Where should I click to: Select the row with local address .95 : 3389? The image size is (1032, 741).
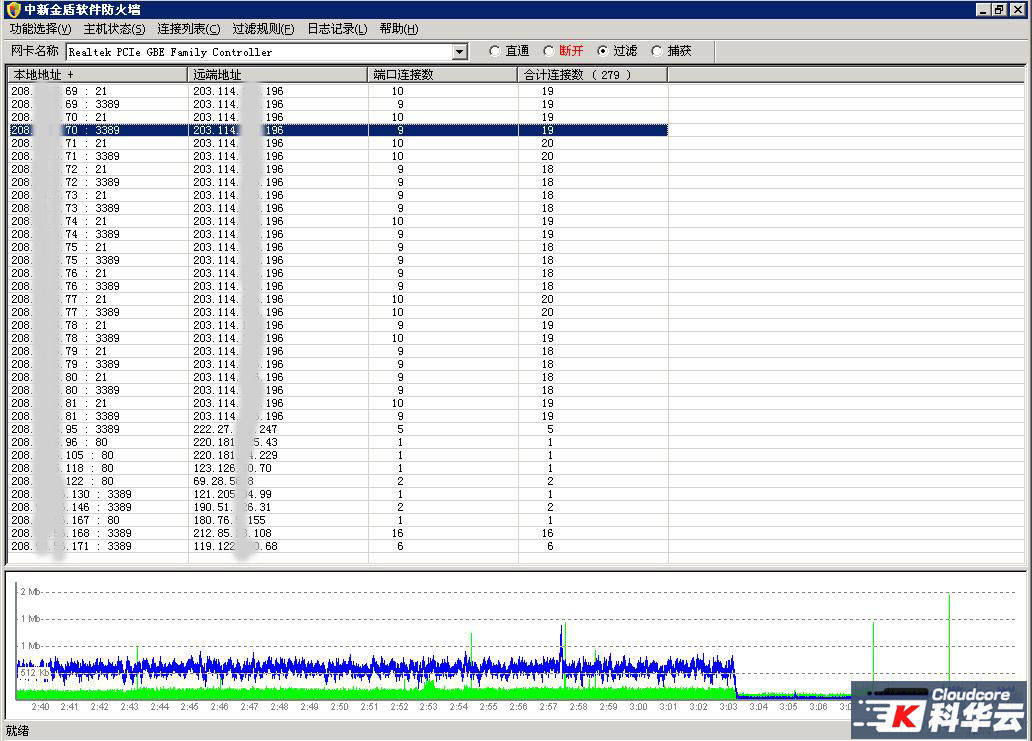(338, 429)
